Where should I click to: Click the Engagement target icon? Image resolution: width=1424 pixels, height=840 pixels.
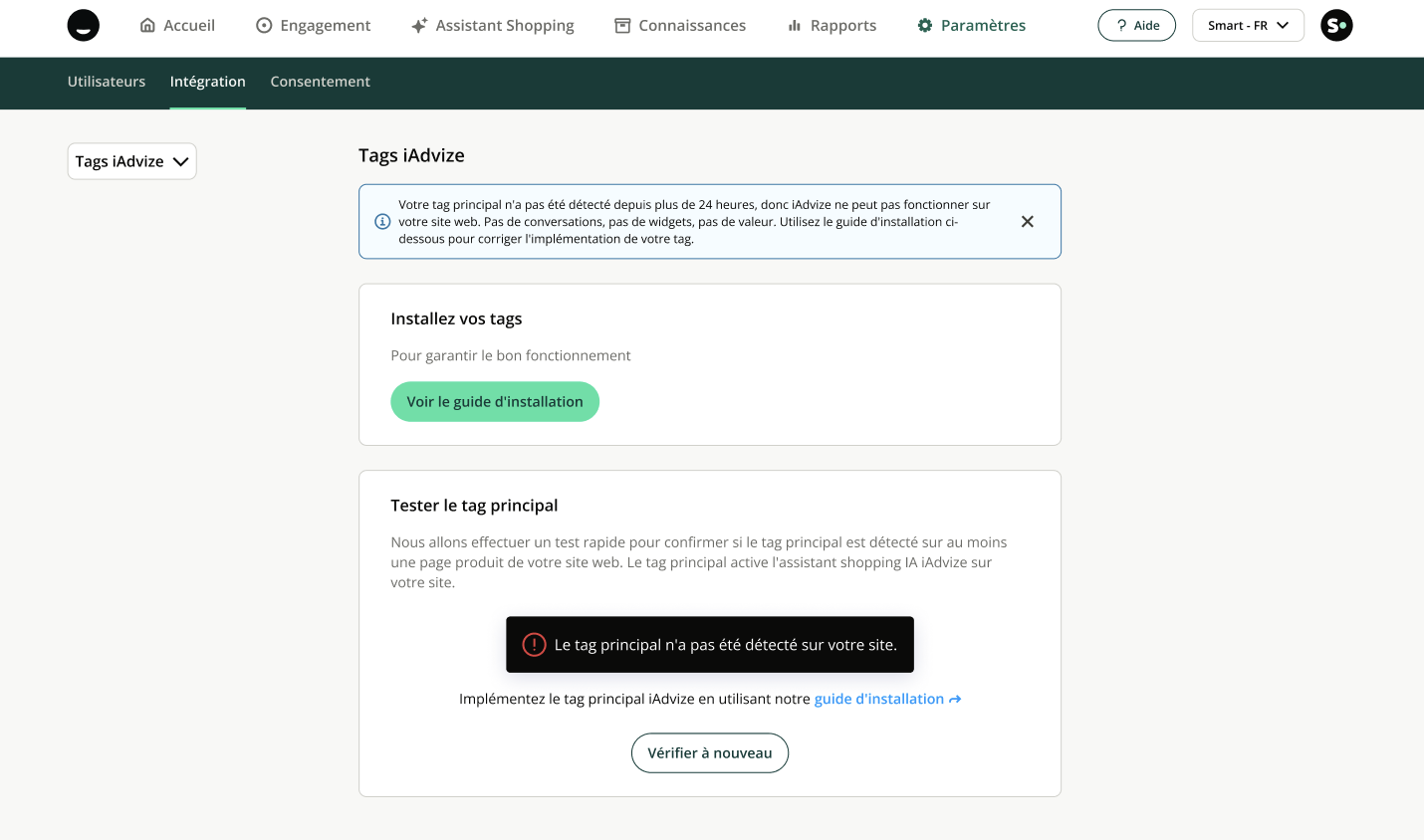point(264,26)
